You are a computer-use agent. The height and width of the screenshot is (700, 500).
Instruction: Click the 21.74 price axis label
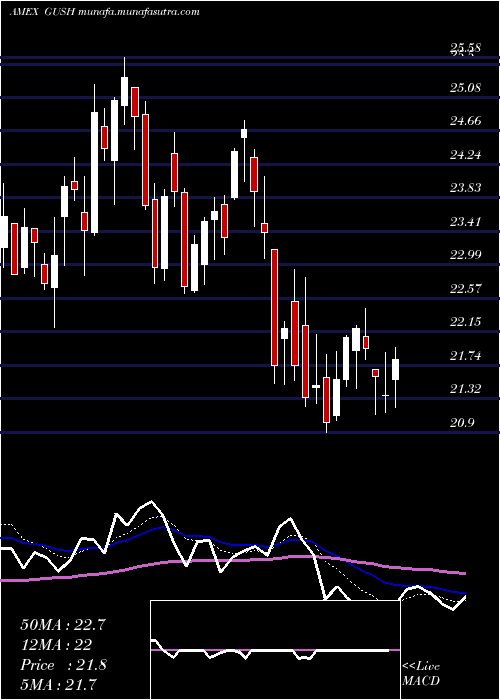465,356
